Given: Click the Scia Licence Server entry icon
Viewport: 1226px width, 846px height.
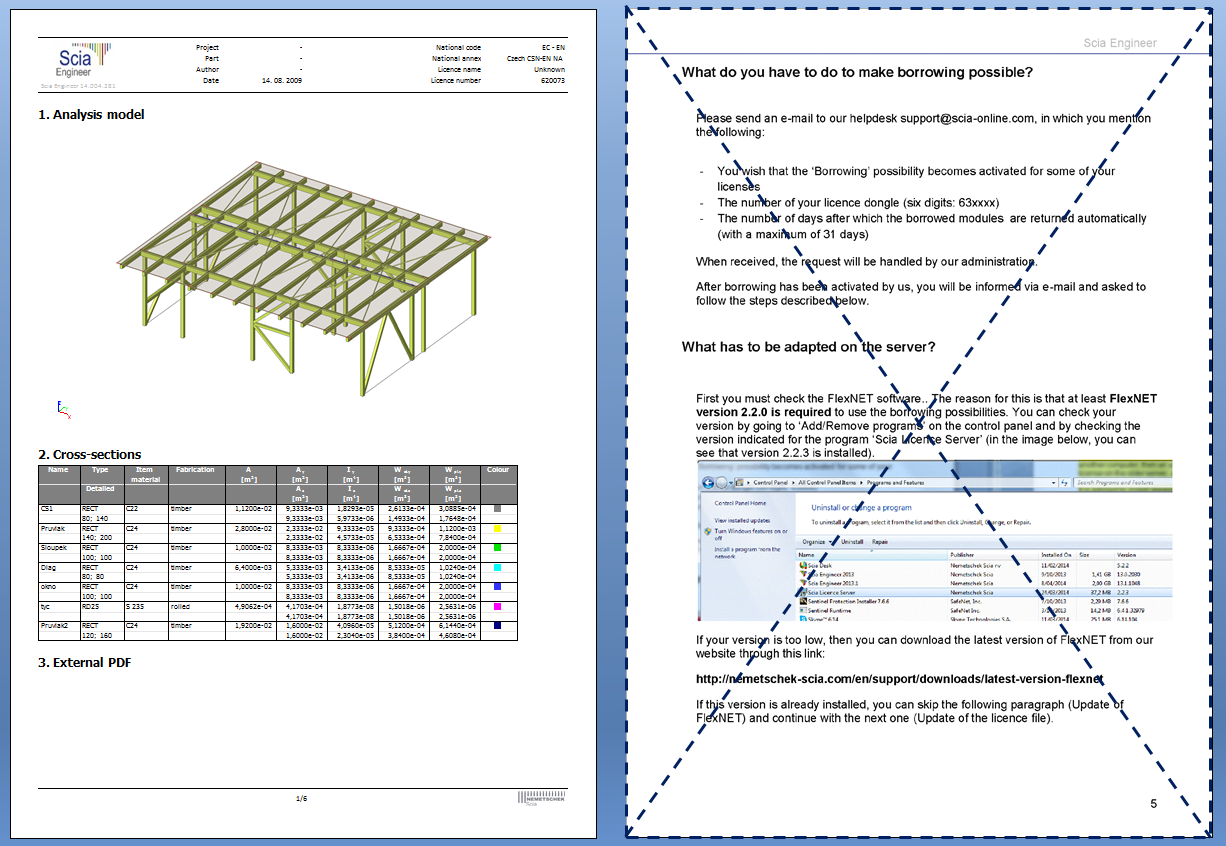Looking at the screenshot, I should point(803,592).
